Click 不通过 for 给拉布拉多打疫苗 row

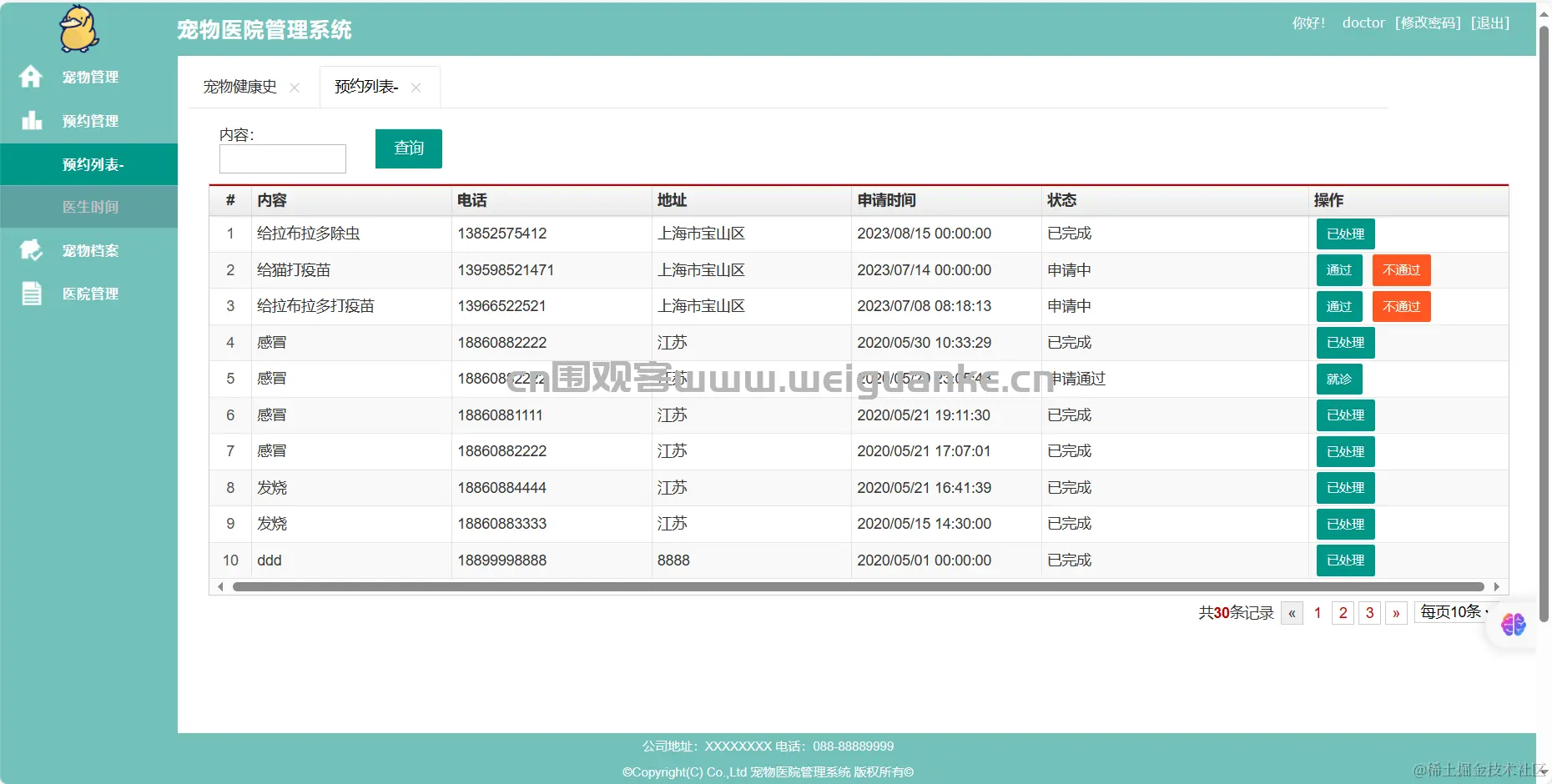[1402, 307]
